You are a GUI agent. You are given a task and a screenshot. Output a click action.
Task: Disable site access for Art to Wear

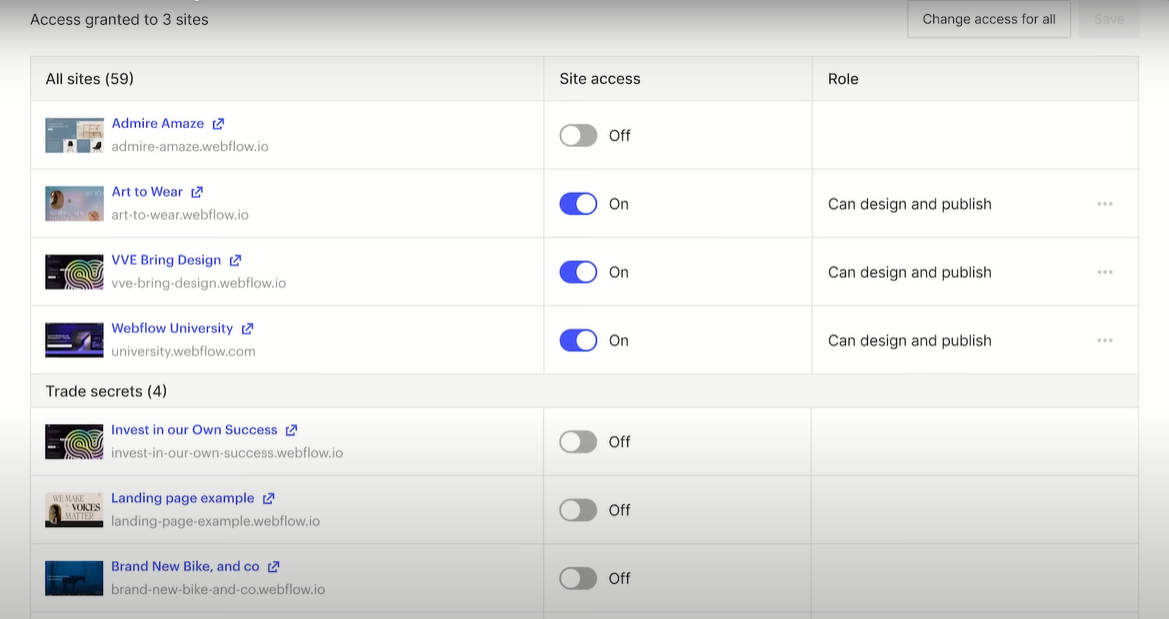[x=579, y=204]
